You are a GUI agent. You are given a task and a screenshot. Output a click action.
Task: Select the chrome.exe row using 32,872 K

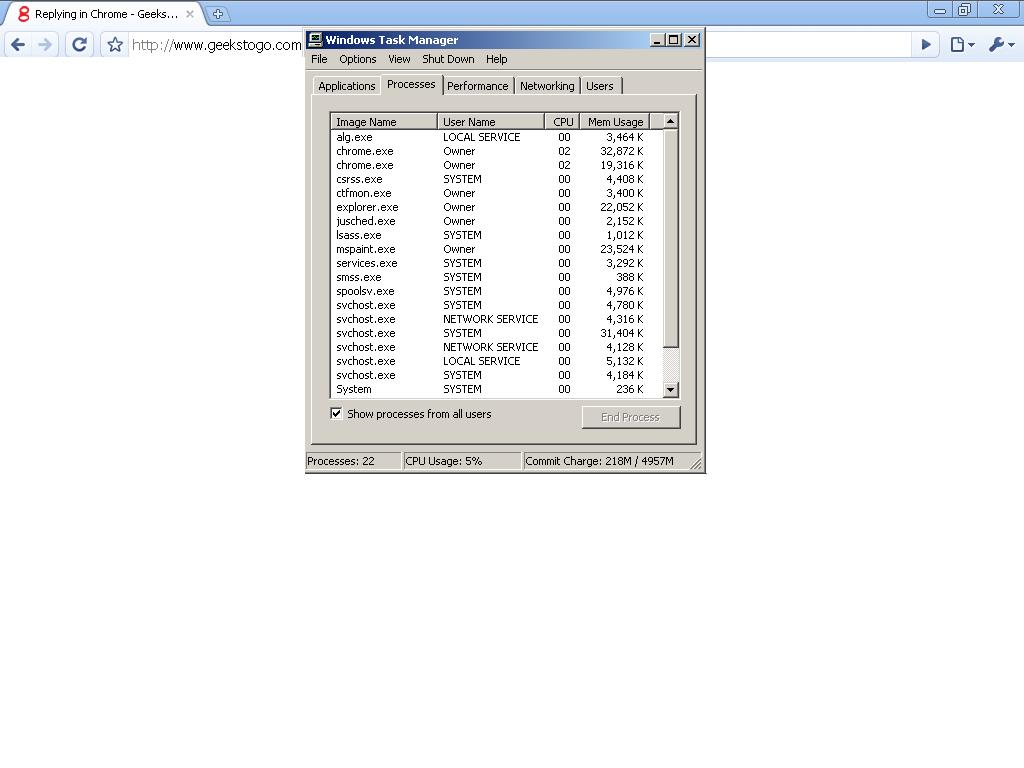coord(496,151)
